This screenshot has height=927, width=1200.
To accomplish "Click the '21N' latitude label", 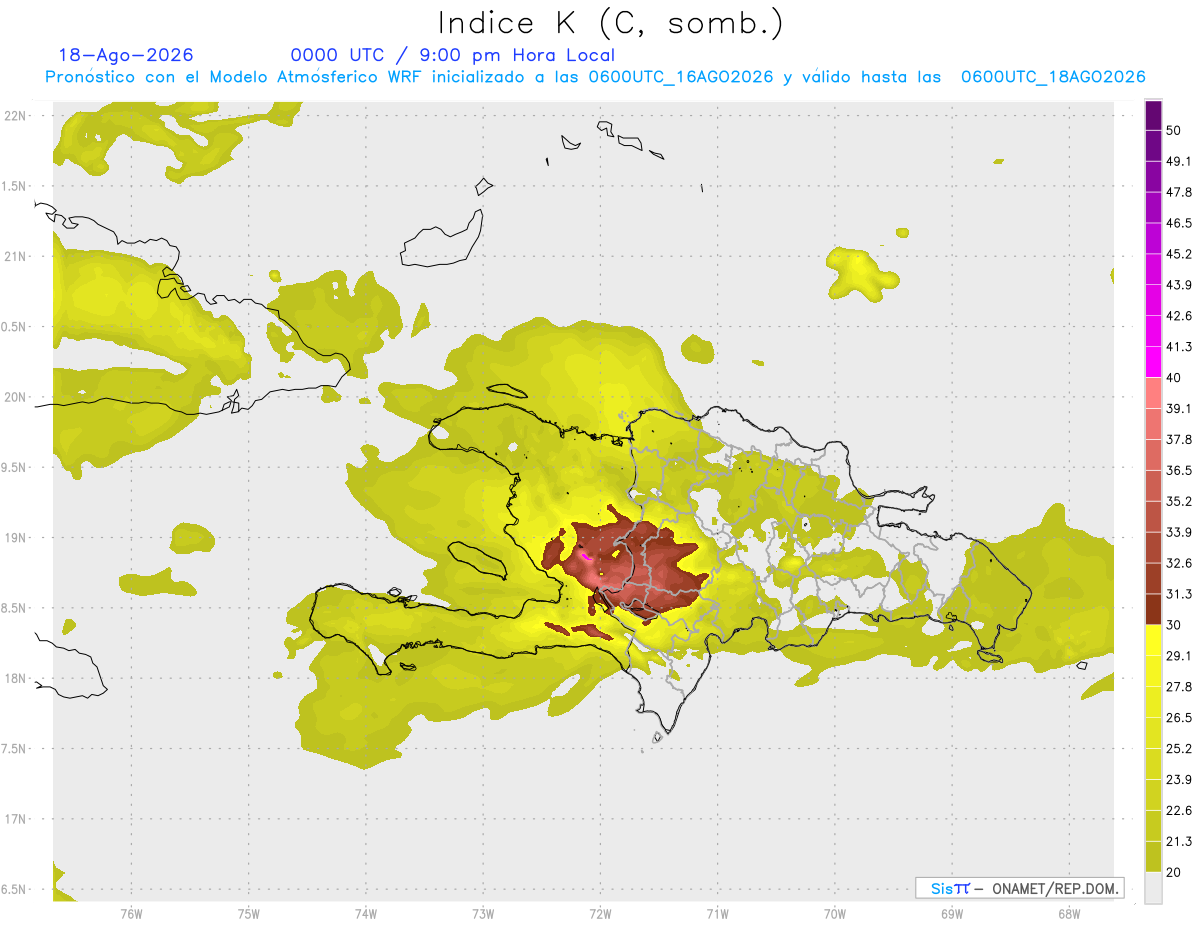I will [15, 256].
